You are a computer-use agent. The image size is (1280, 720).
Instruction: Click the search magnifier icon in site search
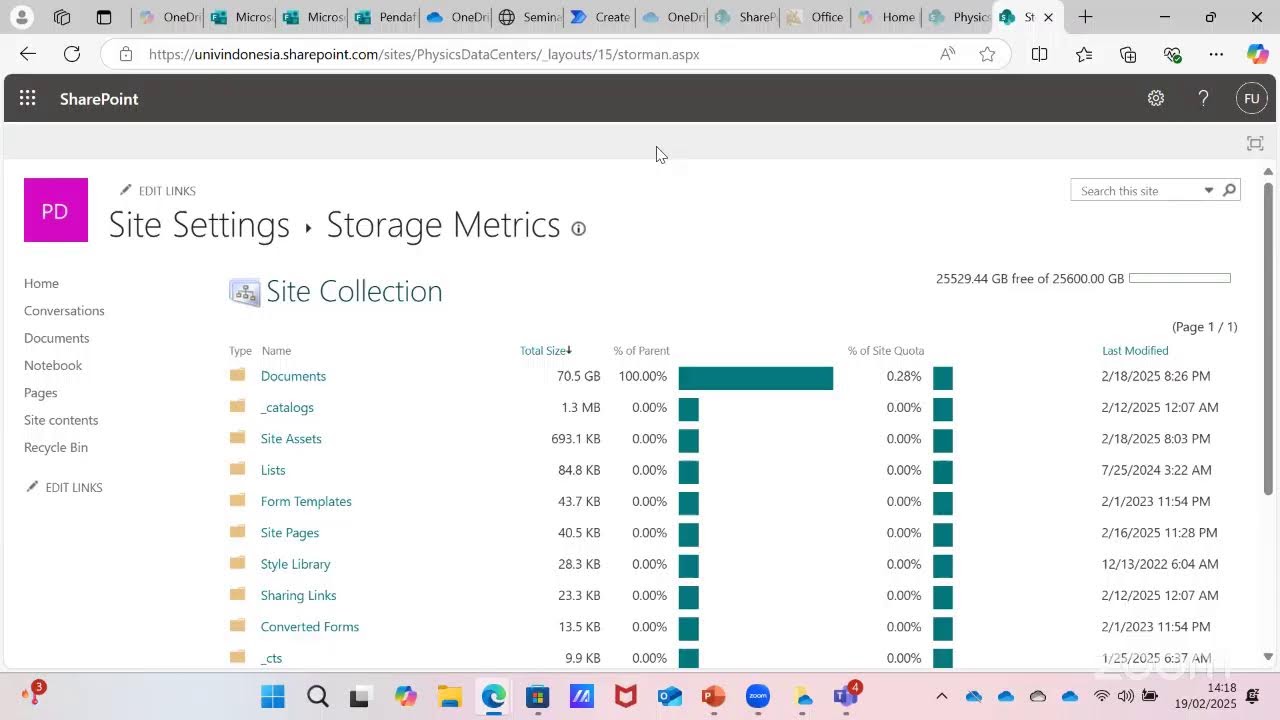(1229, 190)
